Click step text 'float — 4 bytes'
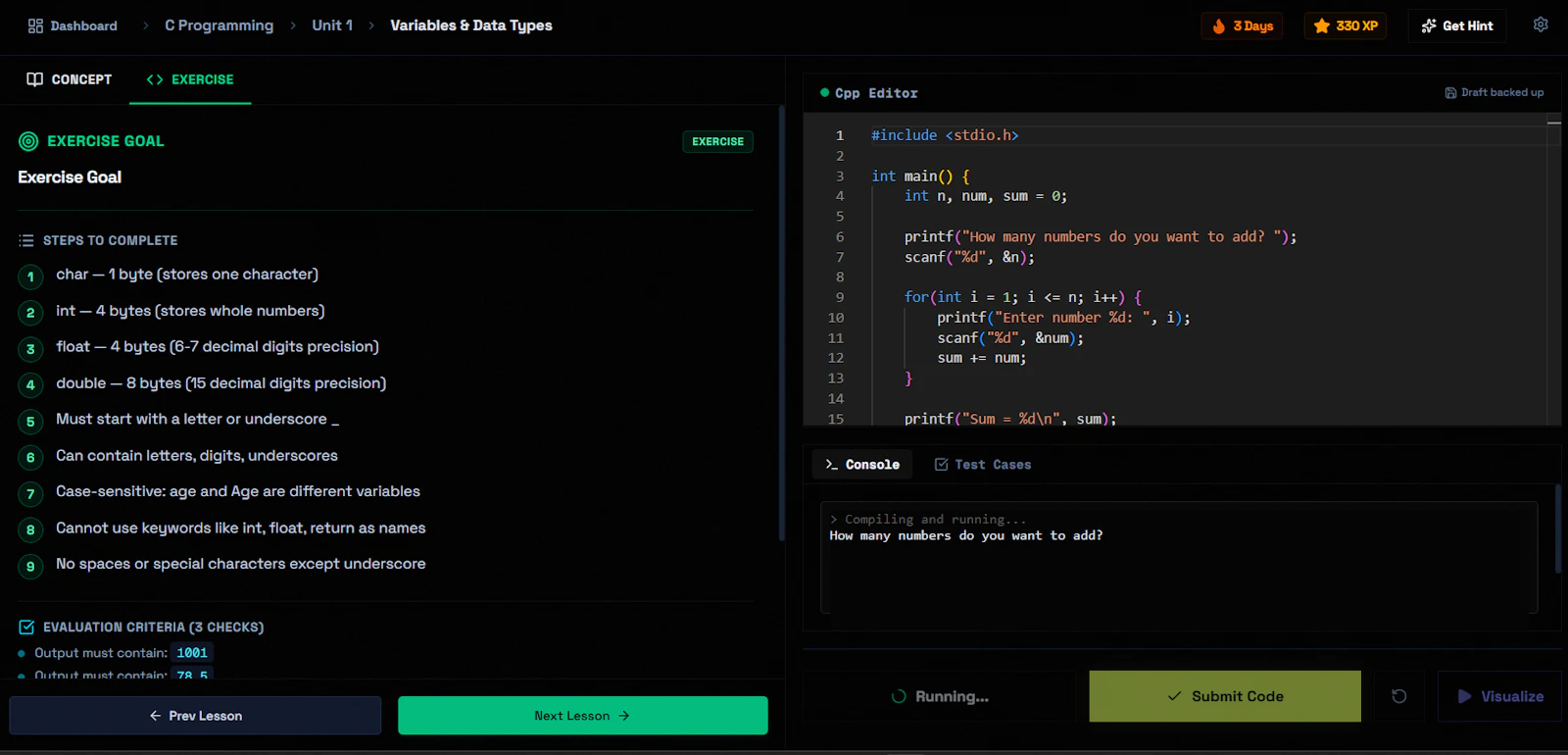The width and height of the screenshot is (1568, 755). click(218, 347)
